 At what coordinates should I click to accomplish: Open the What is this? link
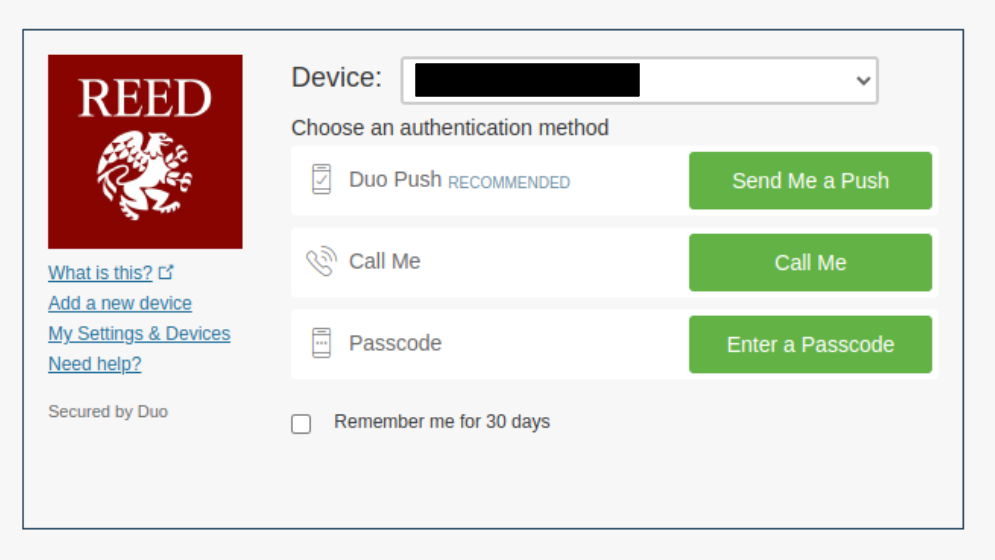pos(100,273)
